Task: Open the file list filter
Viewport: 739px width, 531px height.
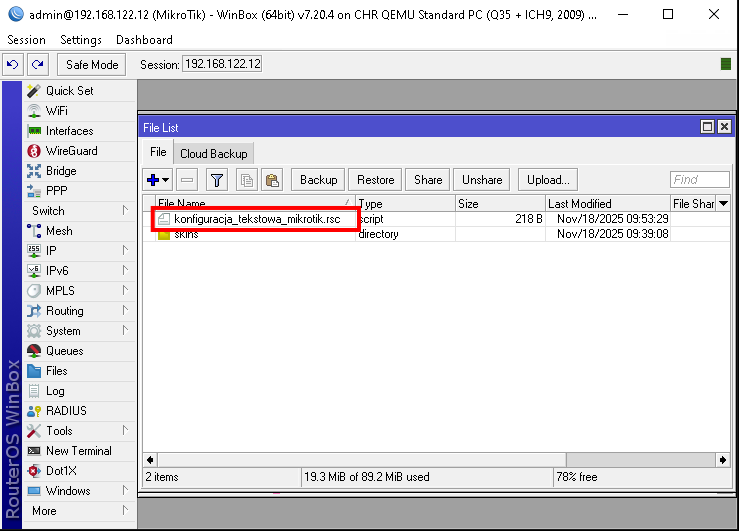Action: pos(217,180)
